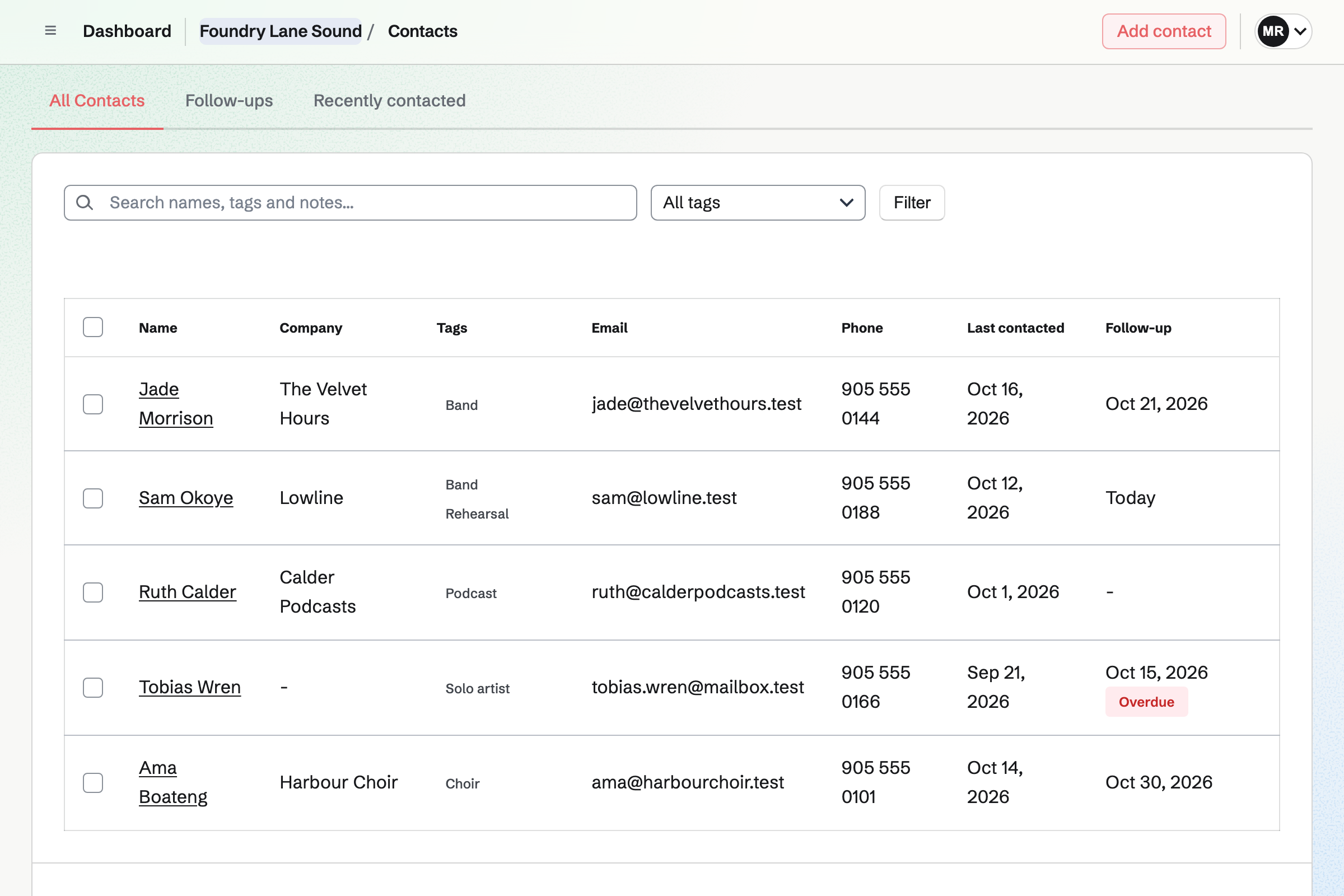This screenshot has width=1344, height=896.
Task: Click email sam@lowline.test
Action: (664, 498)
